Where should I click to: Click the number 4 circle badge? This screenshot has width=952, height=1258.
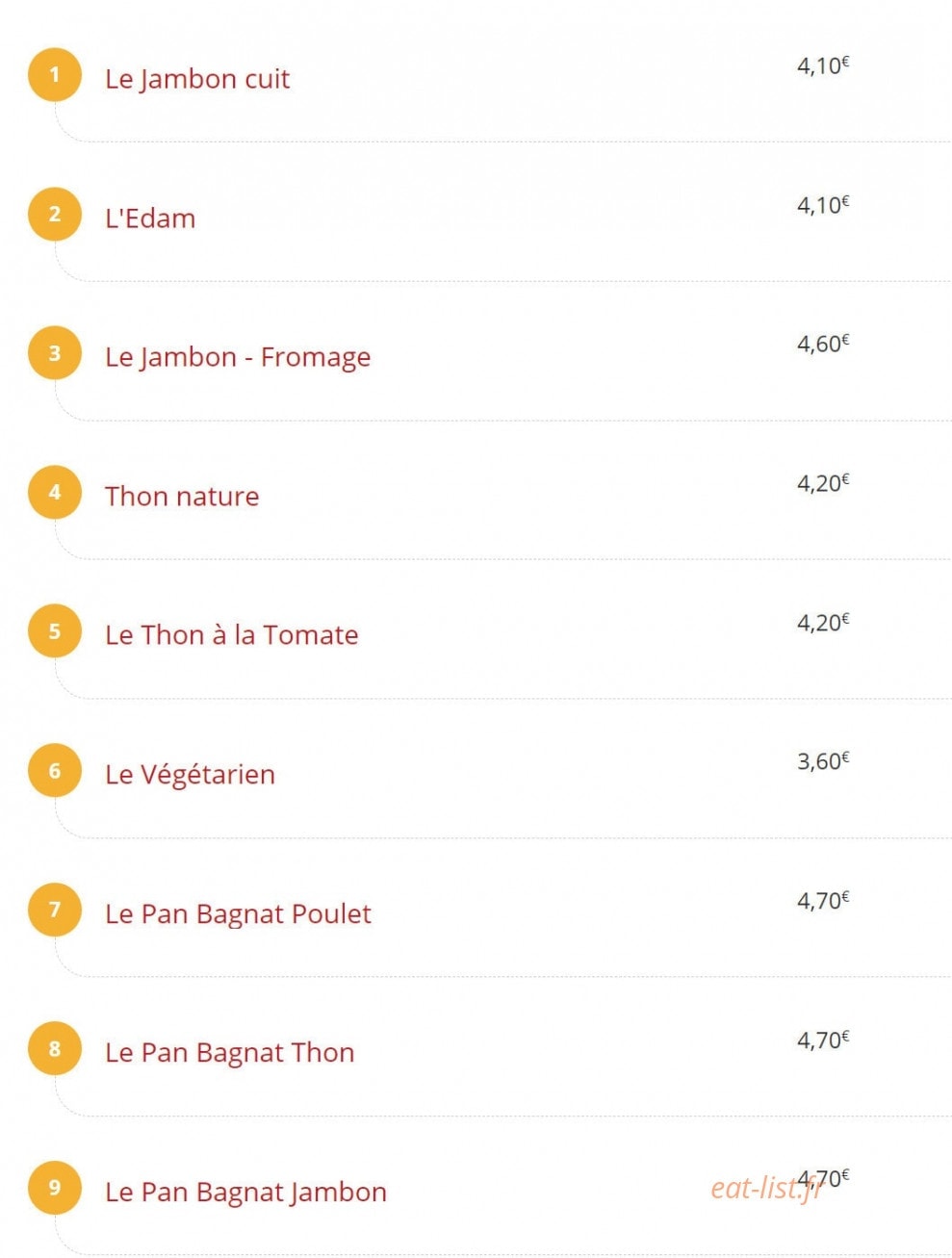[x=55, y=492]
